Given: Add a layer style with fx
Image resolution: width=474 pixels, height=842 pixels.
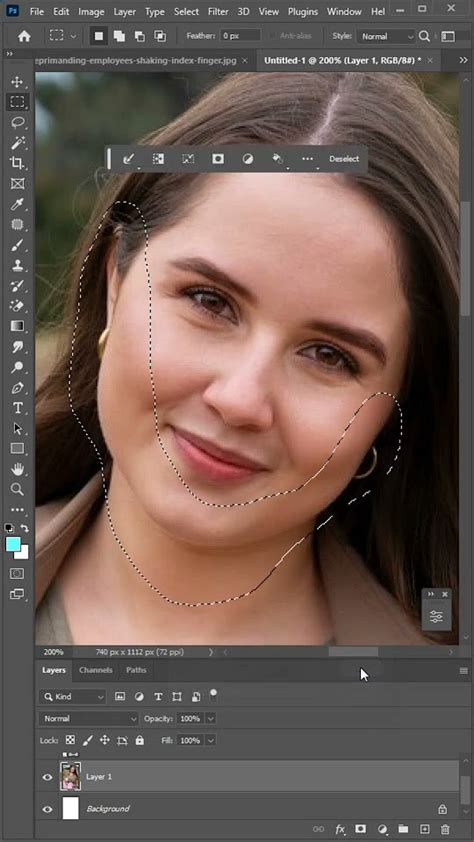Looking at the screenshot, I should pyautogui.click(x=340, y=830).
